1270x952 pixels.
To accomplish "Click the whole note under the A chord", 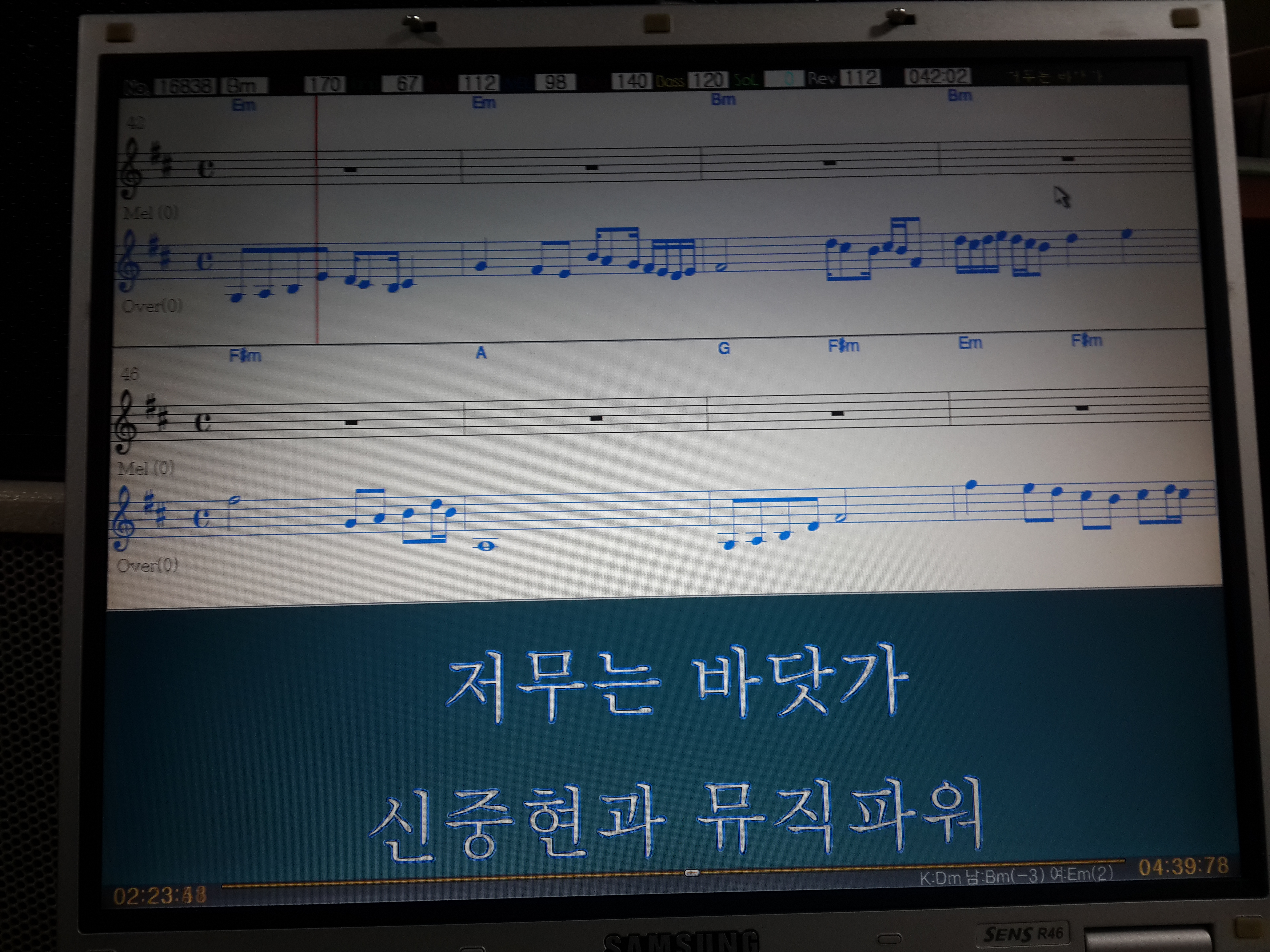I will pos(486,546).
